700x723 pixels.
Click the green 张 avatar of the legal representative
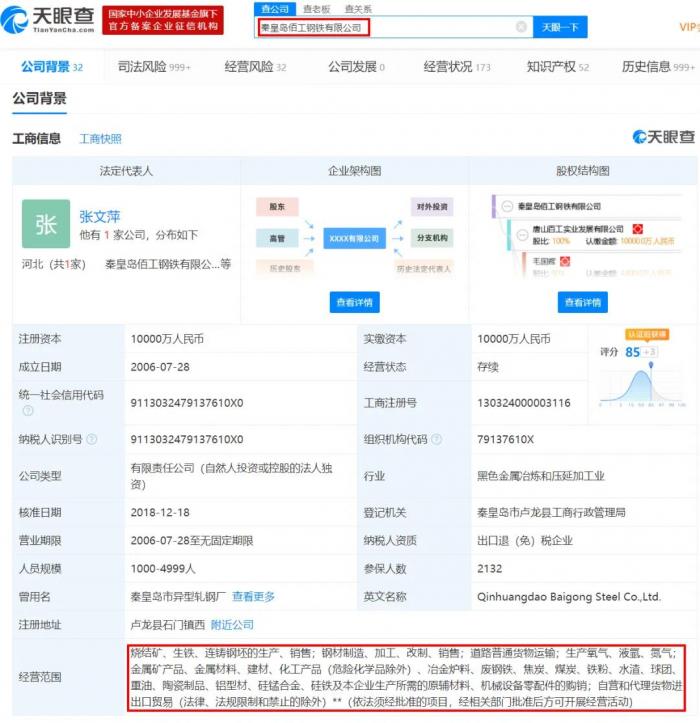point(46,224)
